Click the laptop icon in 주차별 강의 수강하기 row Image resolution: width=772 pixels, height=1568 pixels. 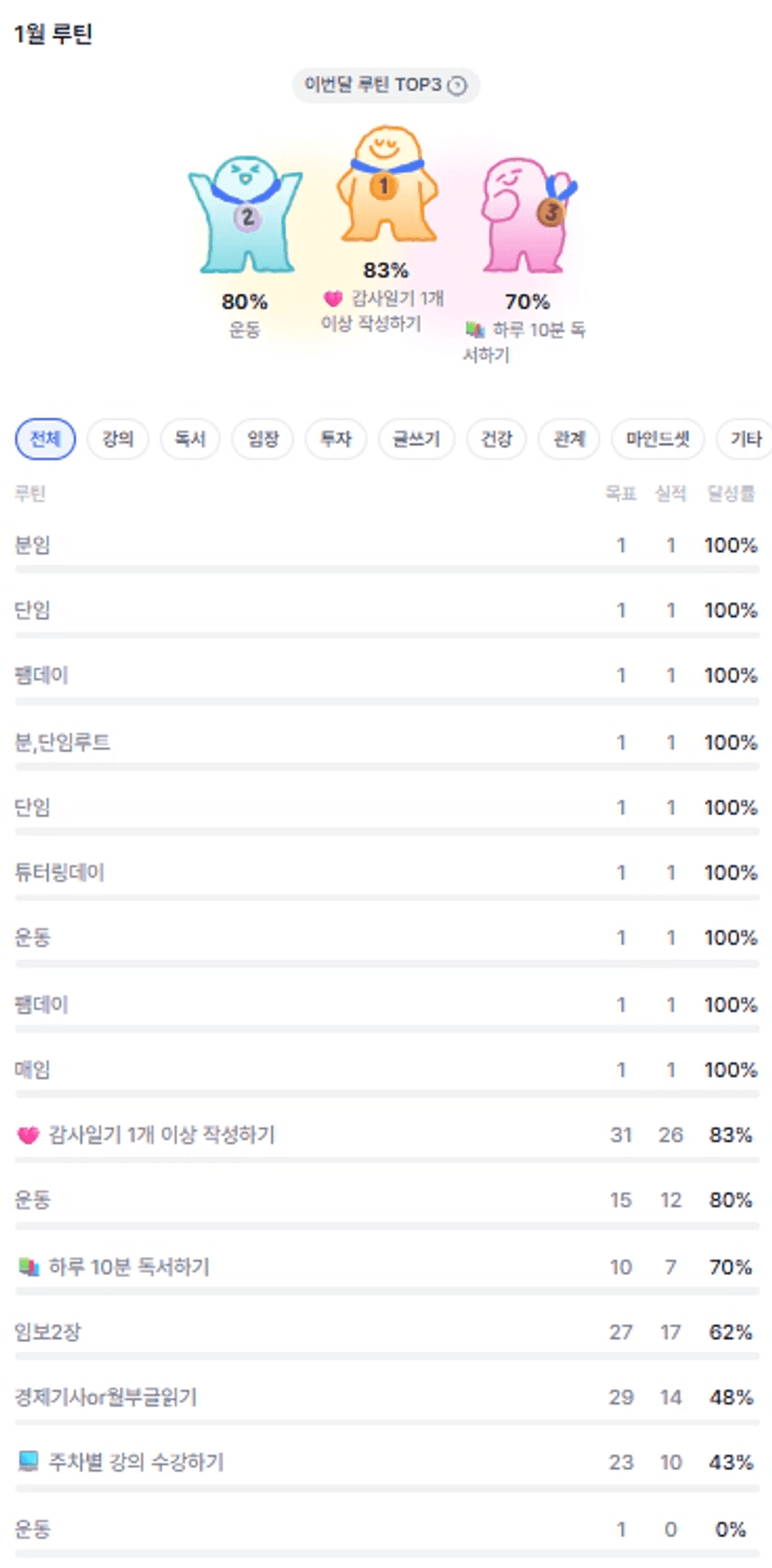coord(29,1462)
